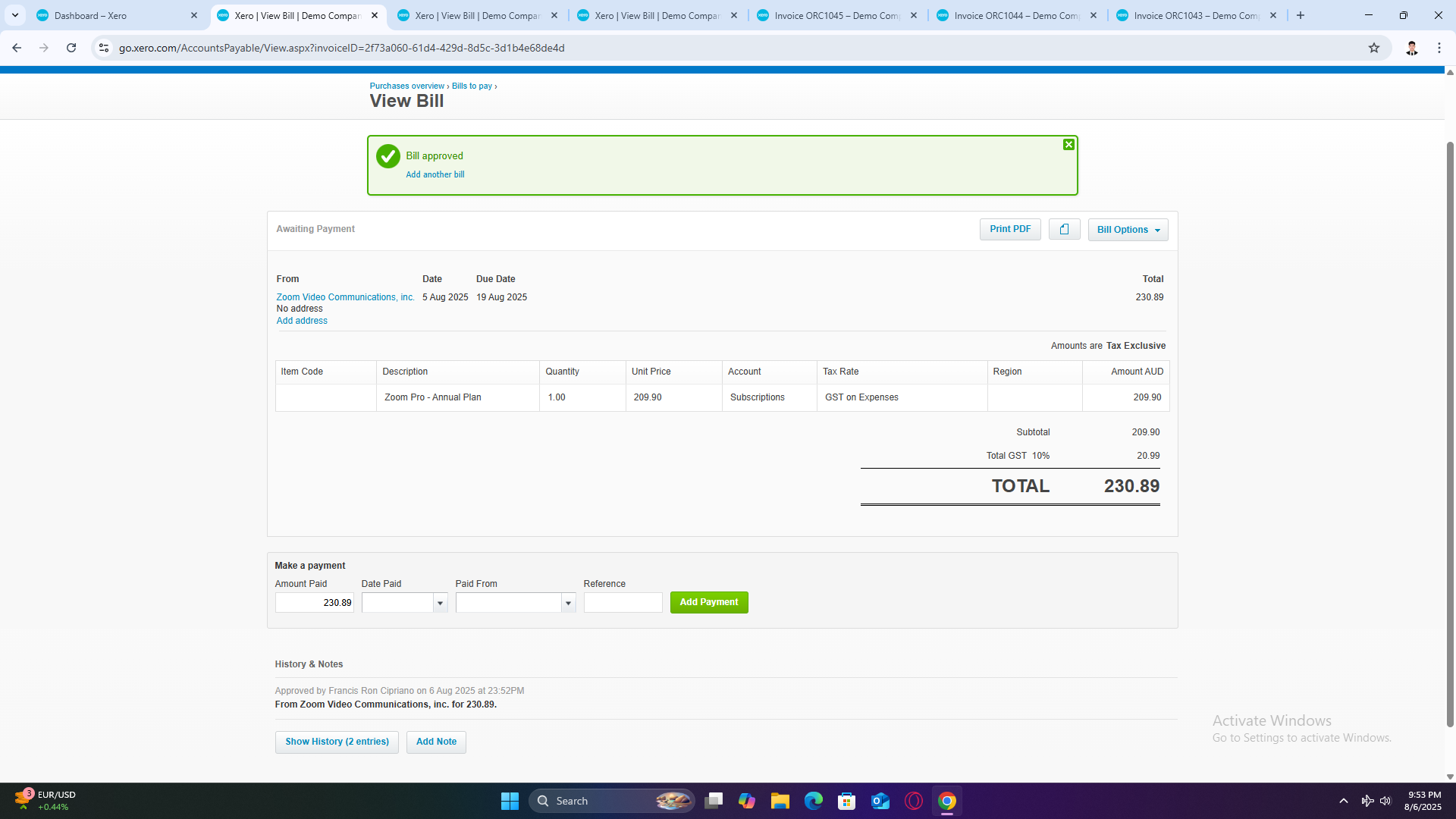Open the clock showing 9:53 PM
Image resolution: width=1456 pixels, height=819 pixels.
click(1423, 801)
